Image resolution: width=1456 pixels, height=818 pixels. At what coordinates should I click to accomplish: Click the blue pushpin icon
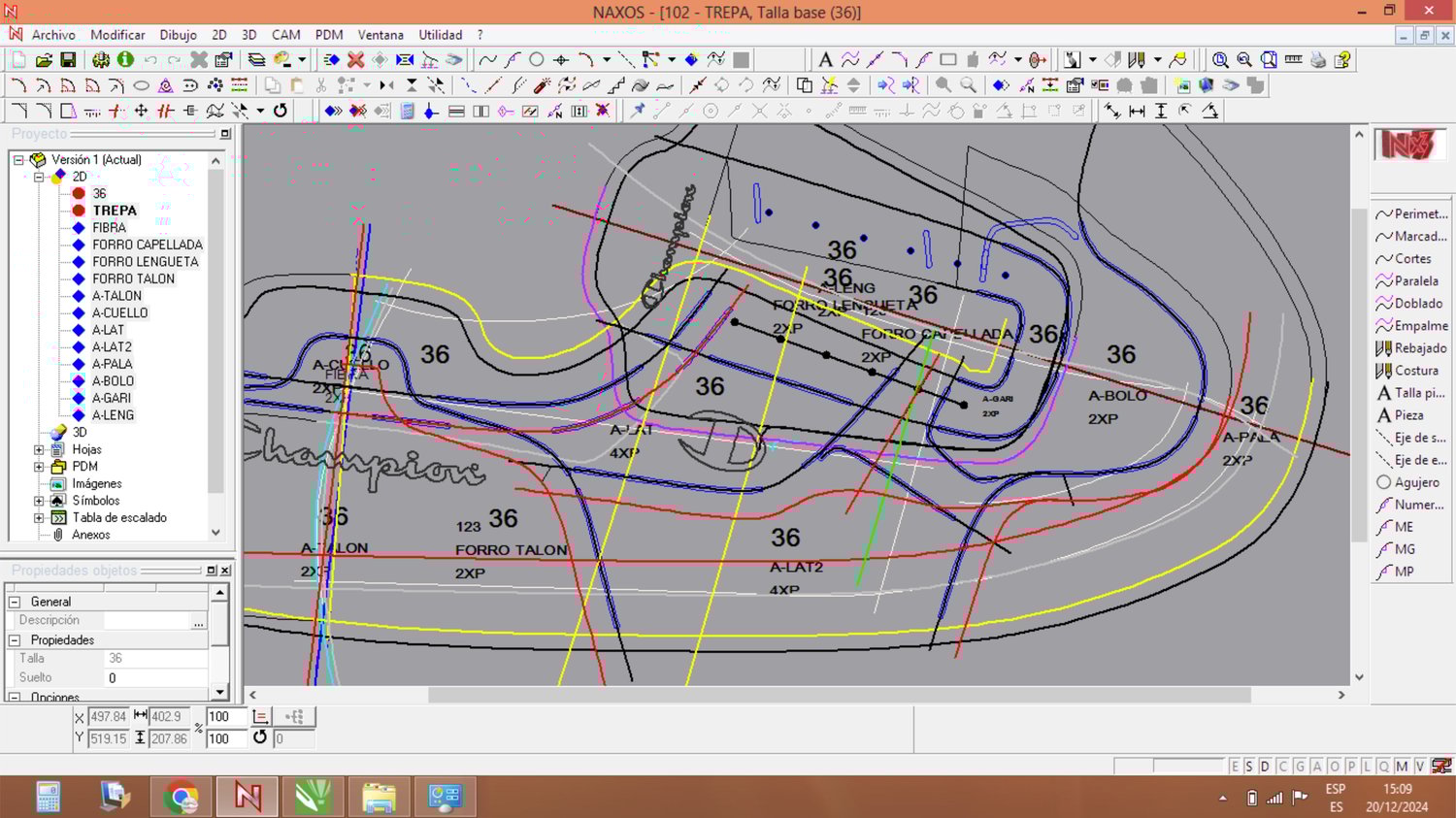(x=638, y=111)
